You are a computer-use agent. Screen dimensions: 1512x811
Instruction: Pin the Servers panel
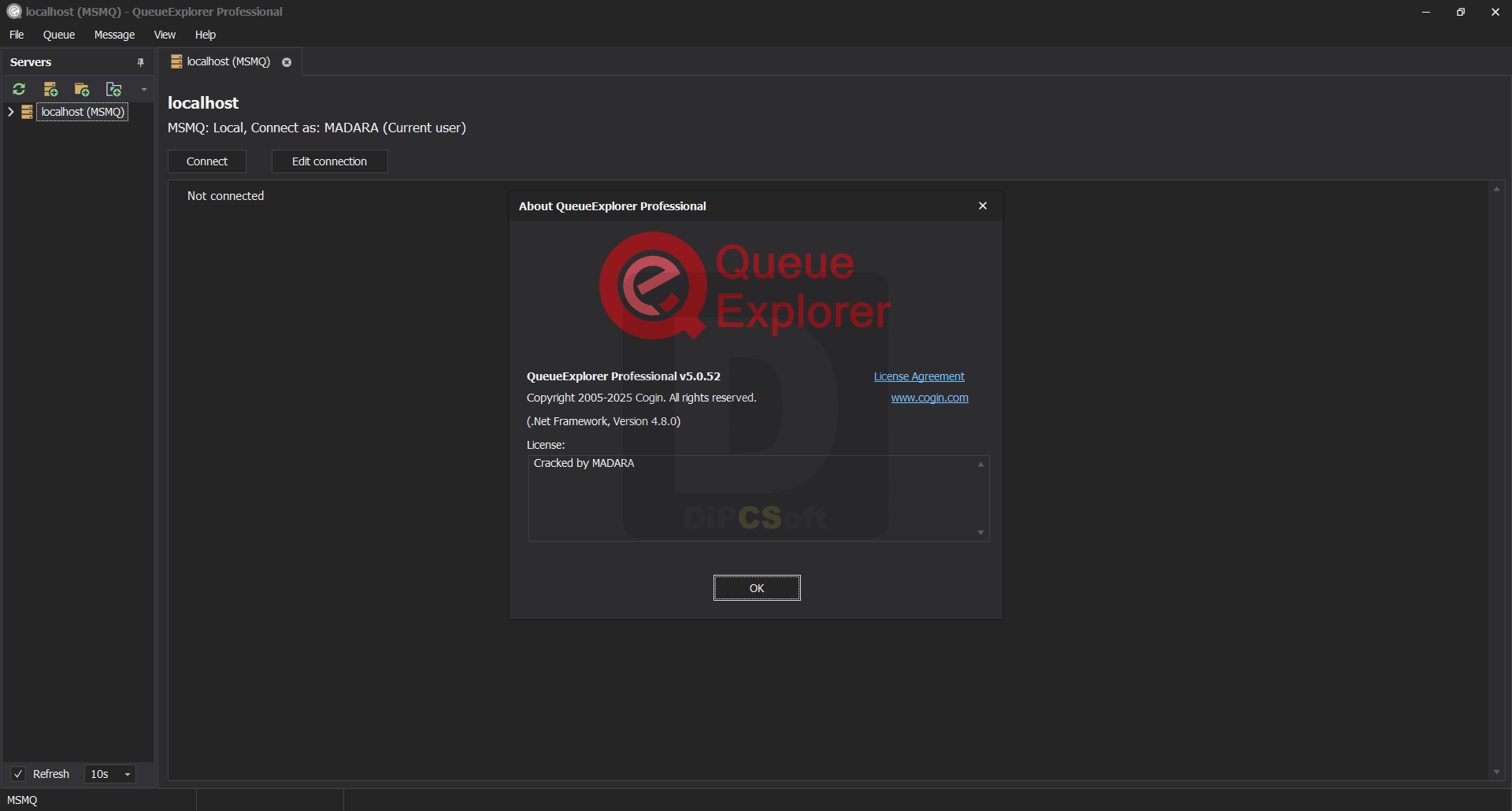[x=141, y=62]
